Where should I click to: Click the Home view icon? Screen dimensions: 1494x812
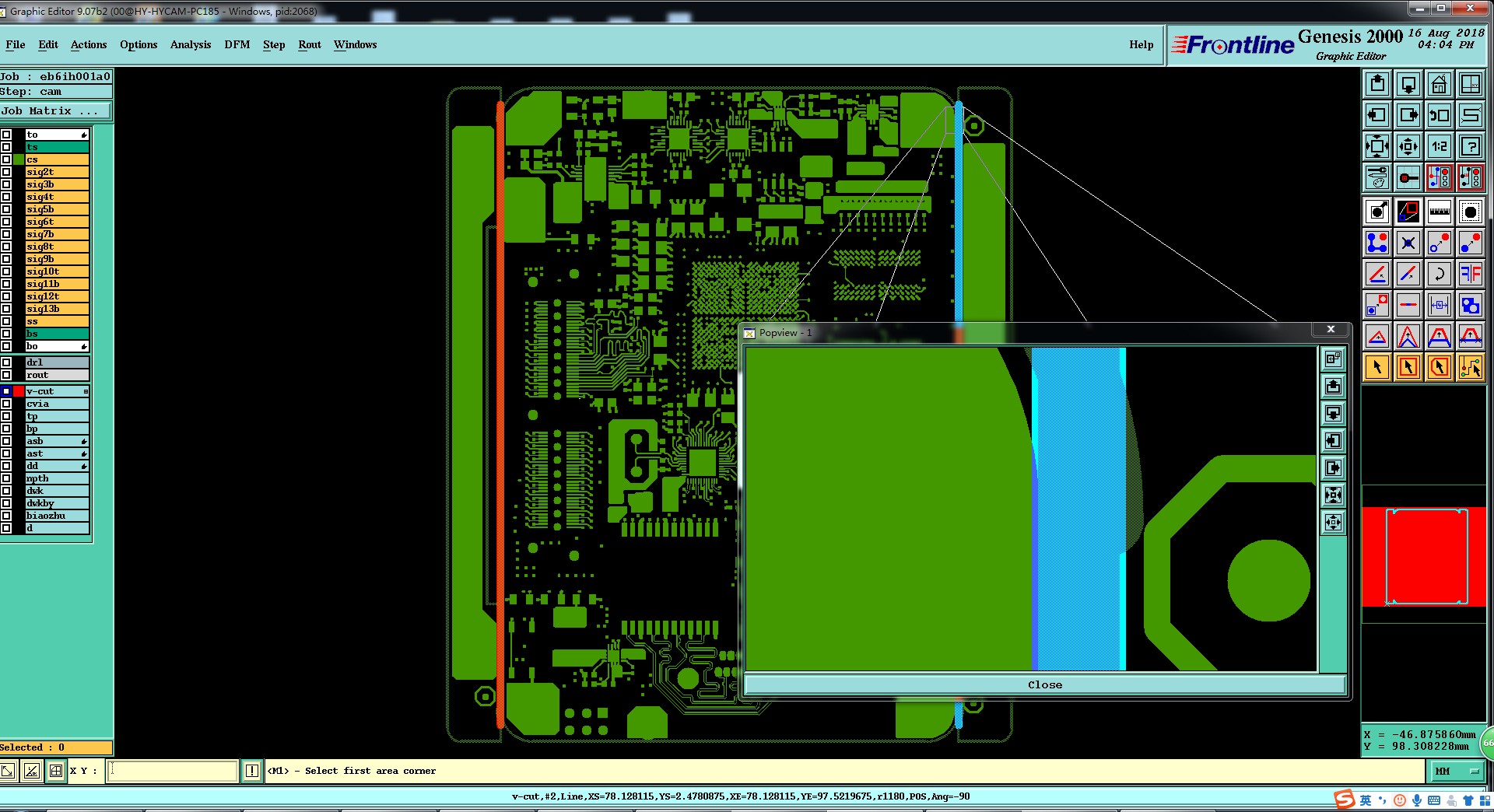[1440, 84]
